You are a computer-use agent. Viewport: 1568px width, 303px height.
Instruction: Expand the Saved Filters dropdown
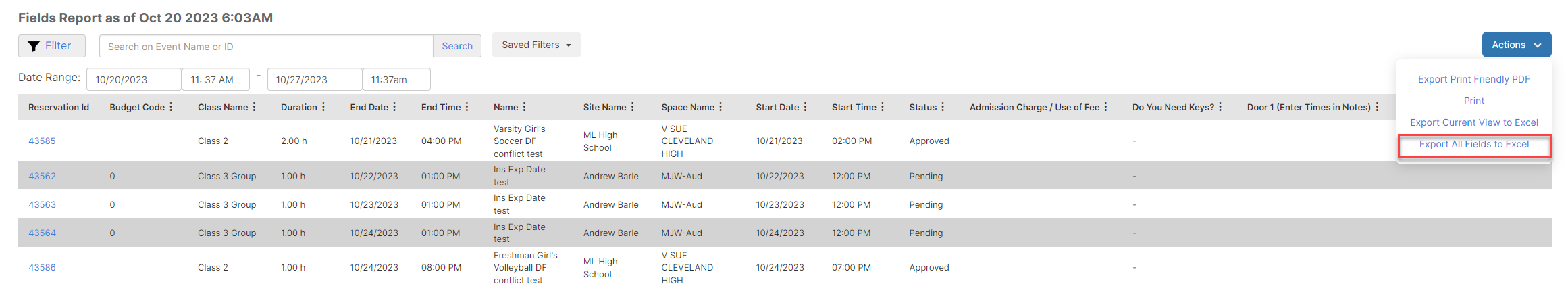point(536,45)
